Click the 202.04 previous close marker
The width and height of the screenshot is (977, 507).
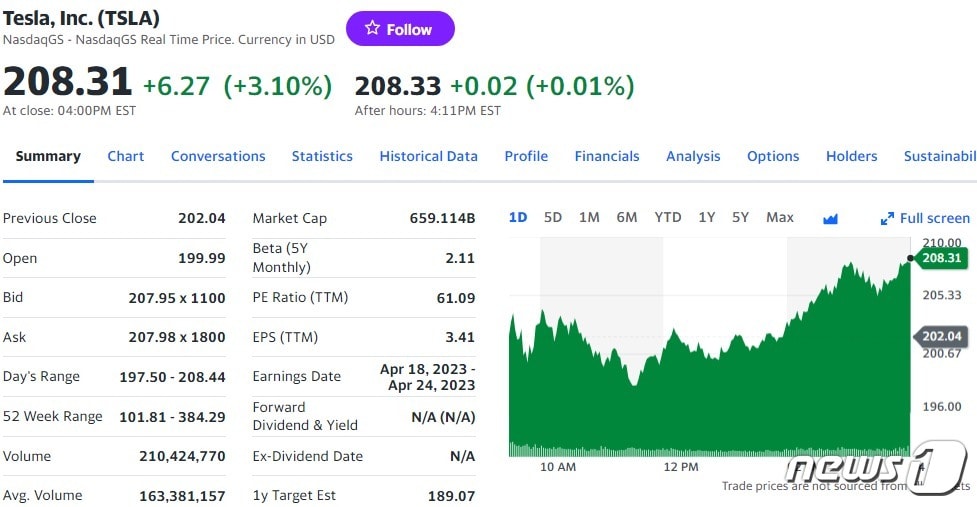941,337
